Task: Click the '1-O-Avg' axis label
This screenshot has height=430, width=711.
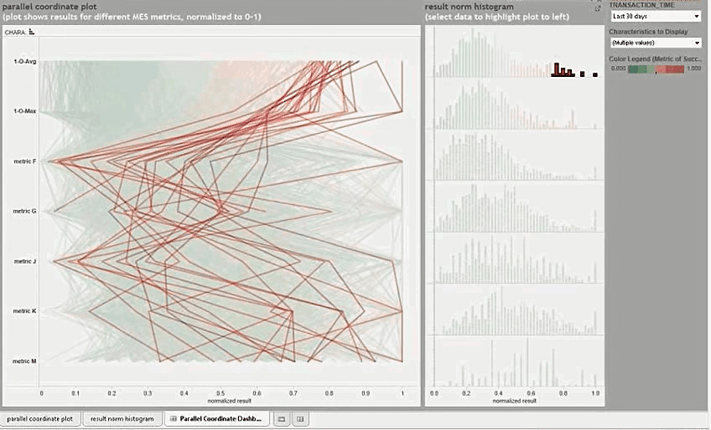Action: [25, 61]
